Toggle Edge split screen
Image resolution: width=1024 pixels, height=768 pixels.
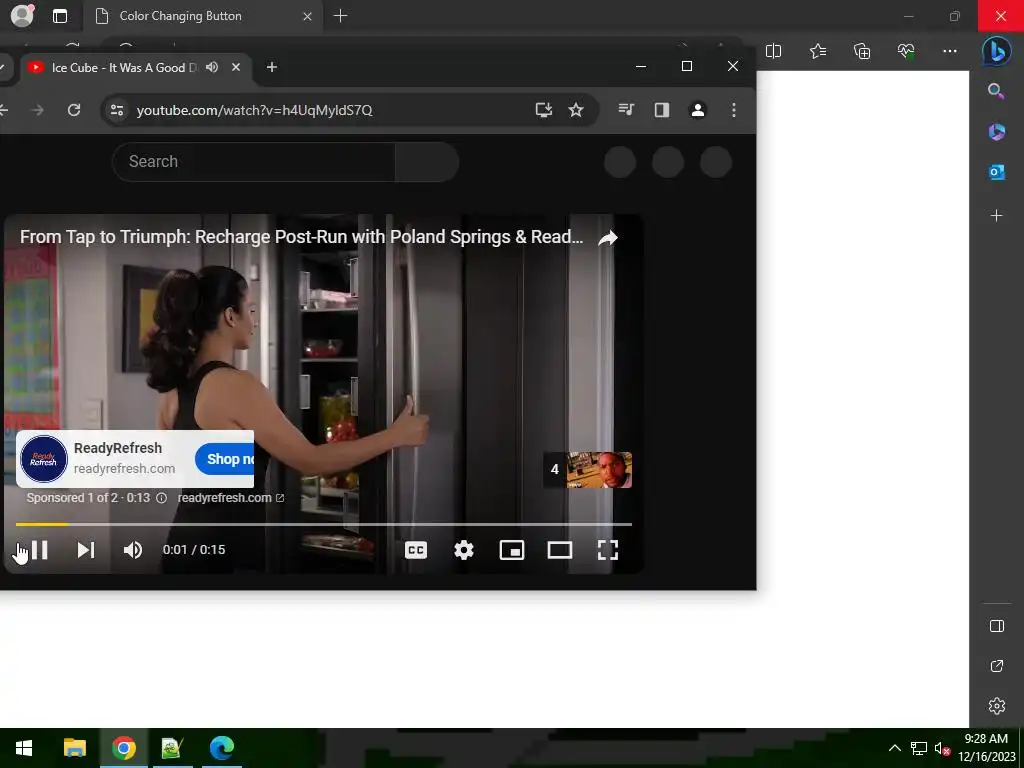click(773, 51)
